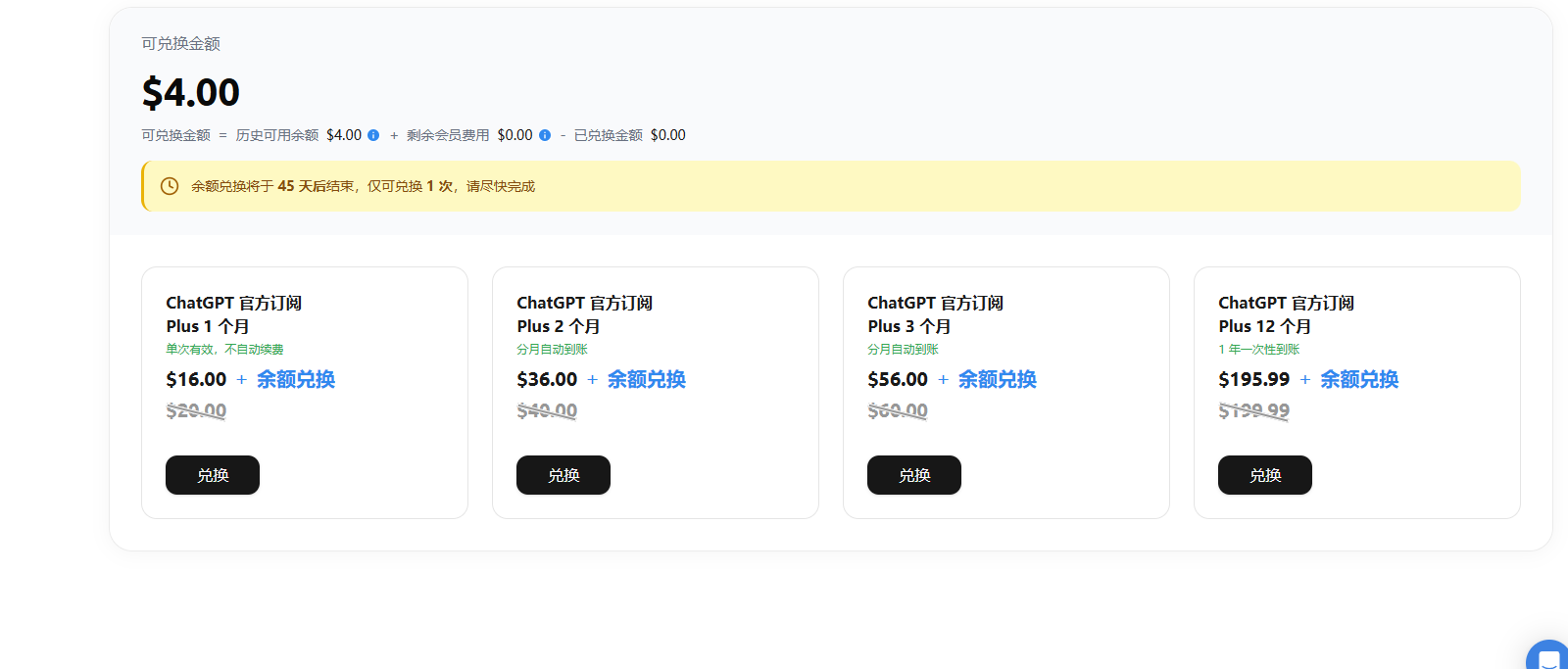This screenshot has height=669, width=1568.
Task: Click 余额兑换 link next to $36.00
Action: (647, 379)
